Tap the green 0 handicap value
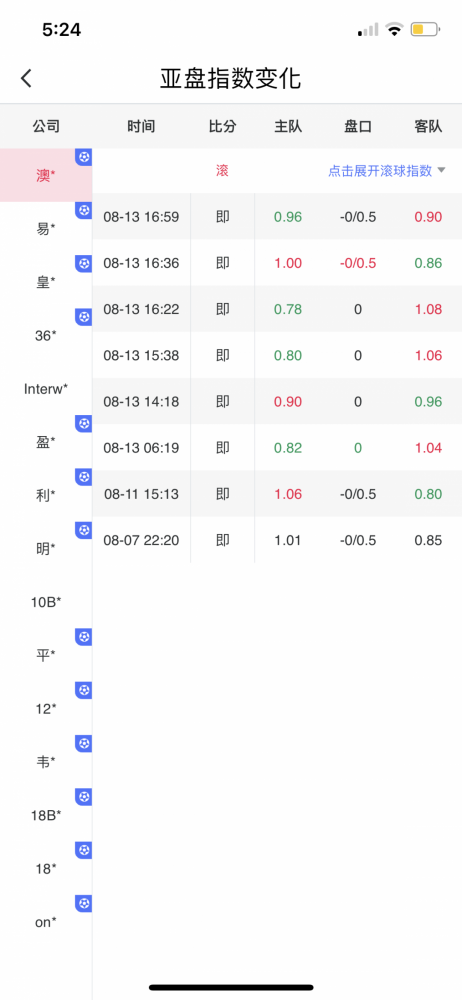 click(357, 448)
